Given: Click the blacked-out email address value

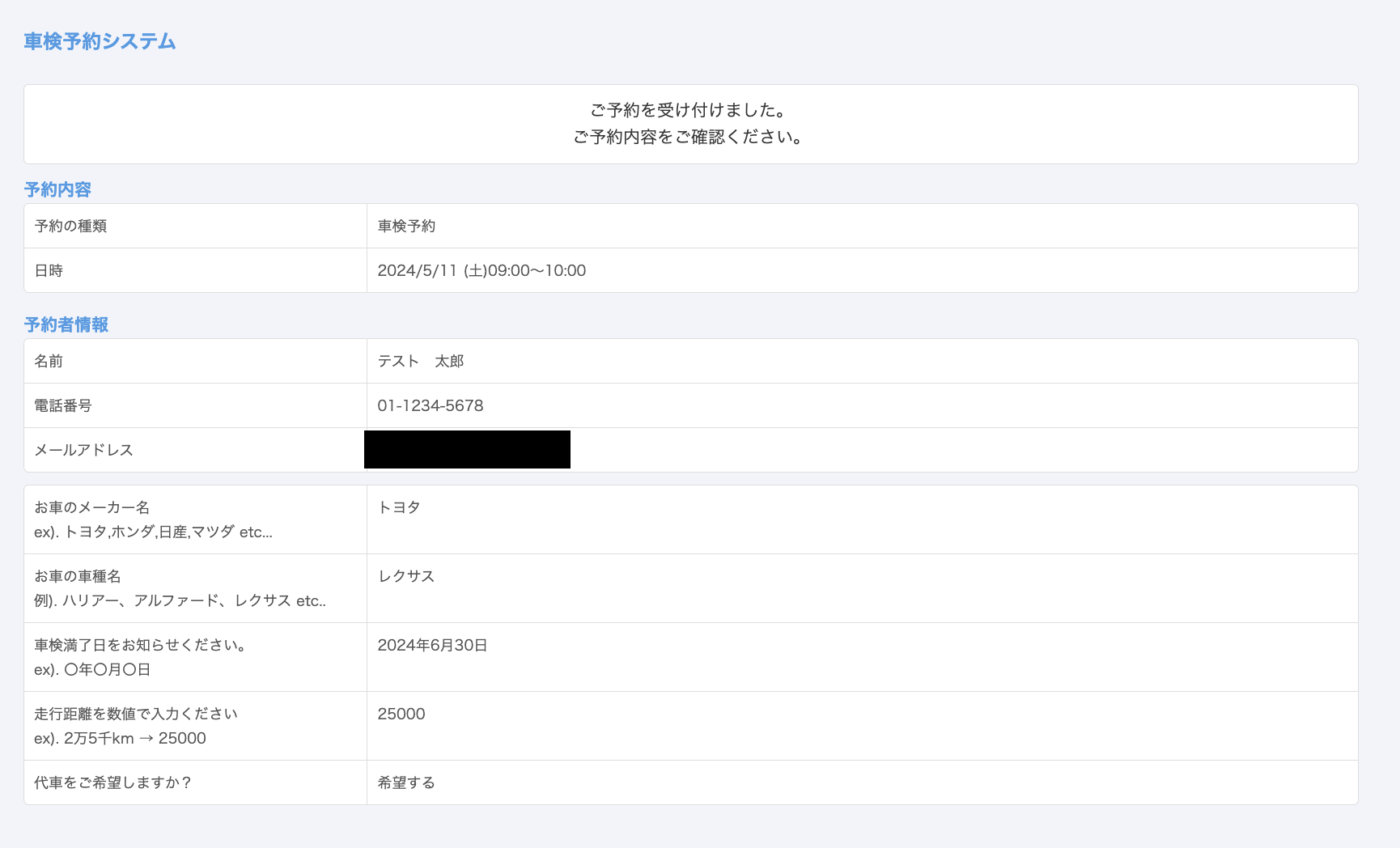Looking at the screenshot, I should click(x=467, y=450).
